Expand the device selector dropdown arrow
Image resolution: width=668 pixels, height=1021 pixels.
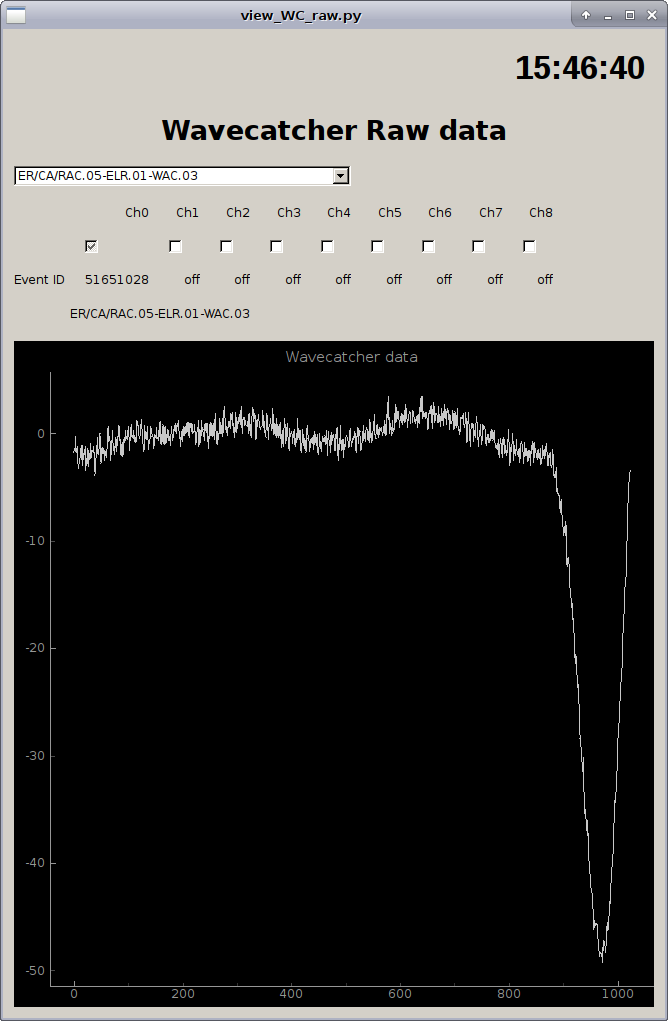340,176
